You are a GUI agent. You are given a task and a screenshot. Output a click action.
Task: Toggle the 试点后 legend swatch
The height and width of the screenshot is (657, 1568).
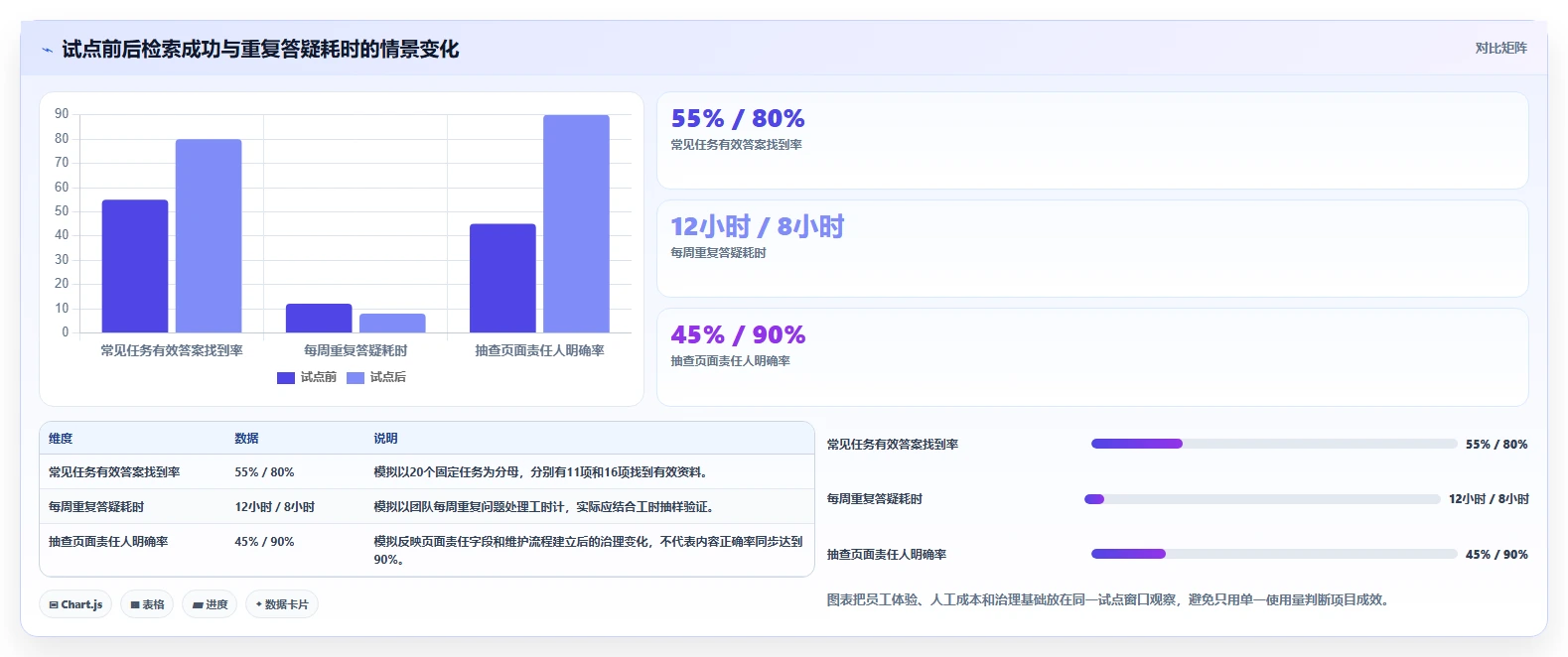click(x=356, y=377)
